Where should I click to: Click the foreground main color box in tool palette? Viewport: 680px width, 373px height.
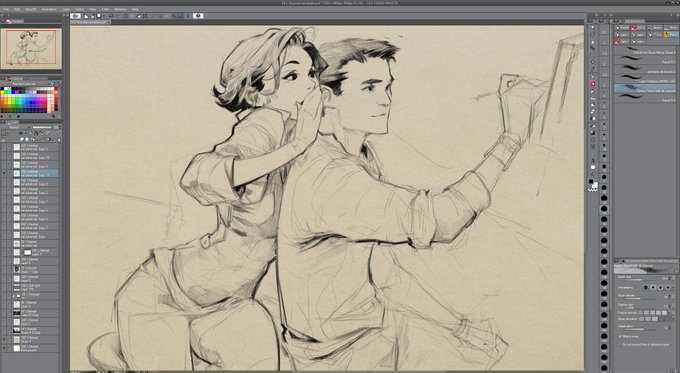coord(591,182)
